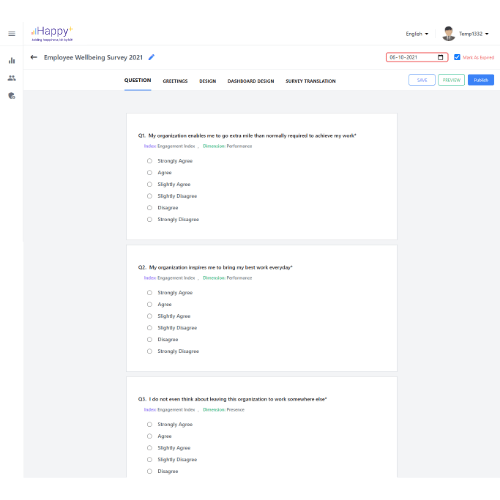Go back with the left arrow
The width and height of the screenshot is (500, 500).
click(34, 57)
